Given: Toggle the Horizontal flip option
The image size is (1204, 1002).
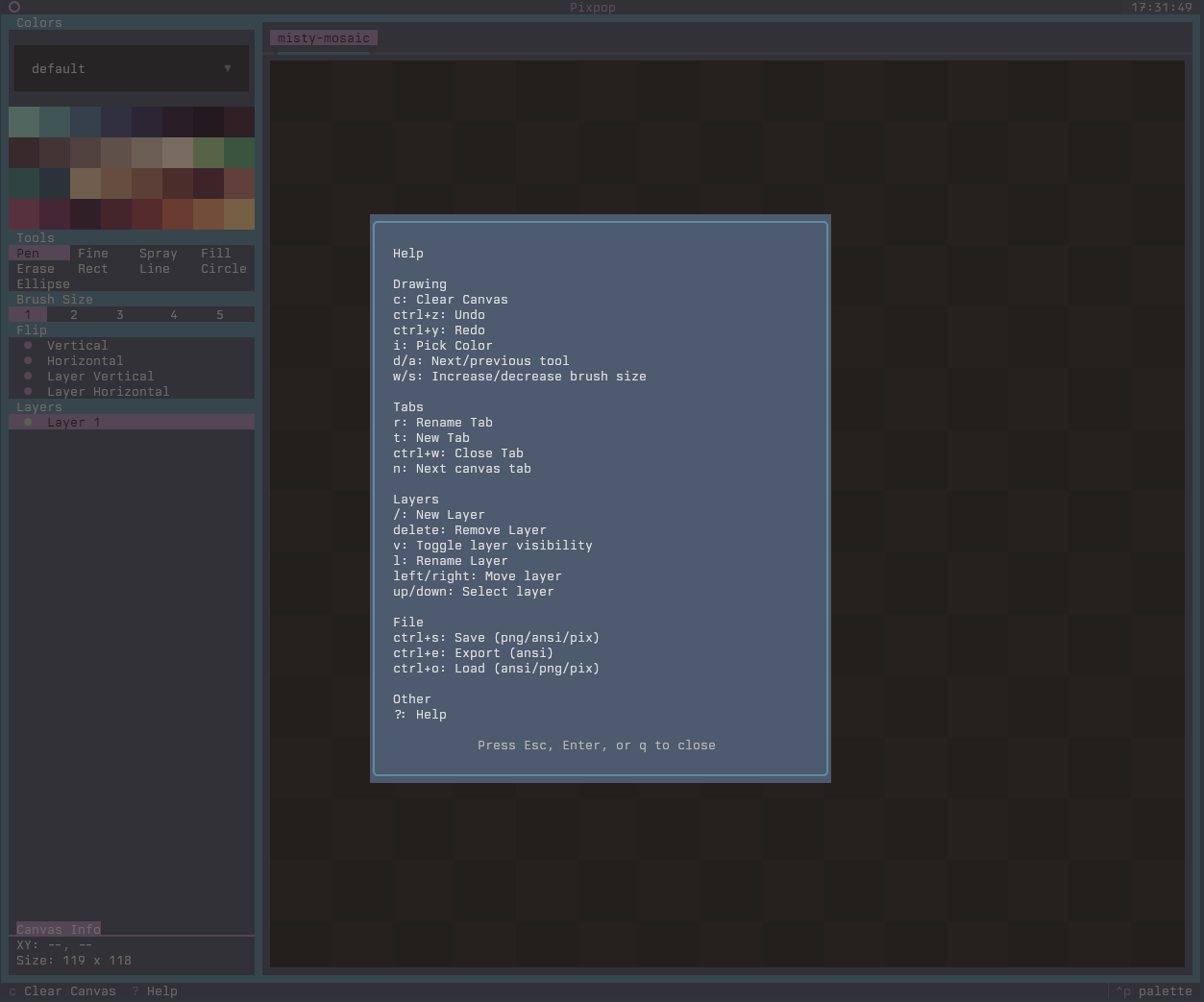Looking at the screenshot, I should tap(86, 361).
